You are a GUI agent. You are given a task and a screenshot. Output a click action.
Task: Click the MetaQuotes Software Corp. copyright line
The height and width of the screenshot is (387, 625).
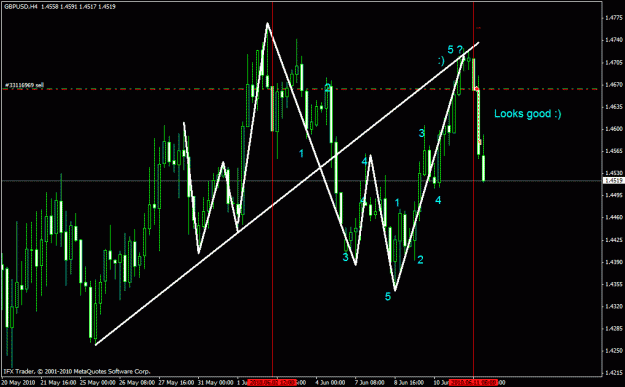(x=77, y=371)
